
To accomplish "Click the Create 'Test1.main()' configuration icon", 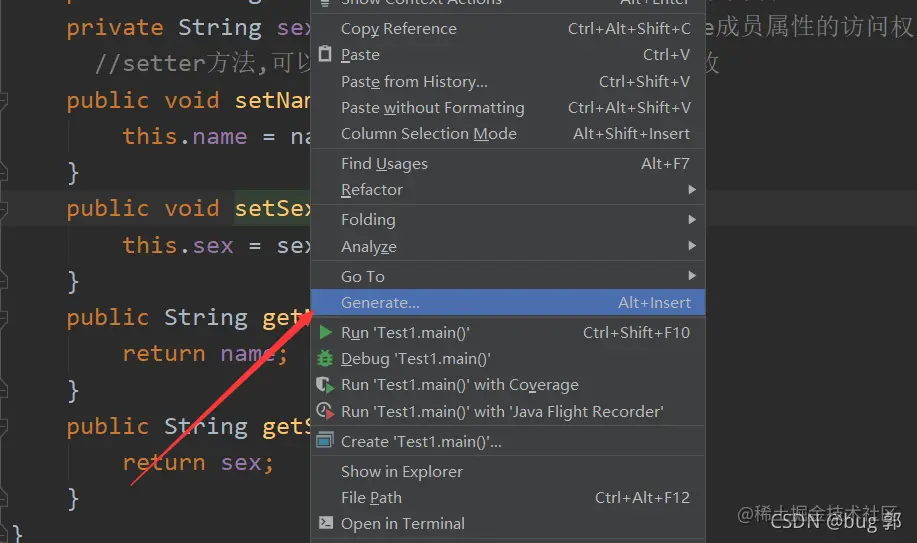I will (x=325, y=440).
